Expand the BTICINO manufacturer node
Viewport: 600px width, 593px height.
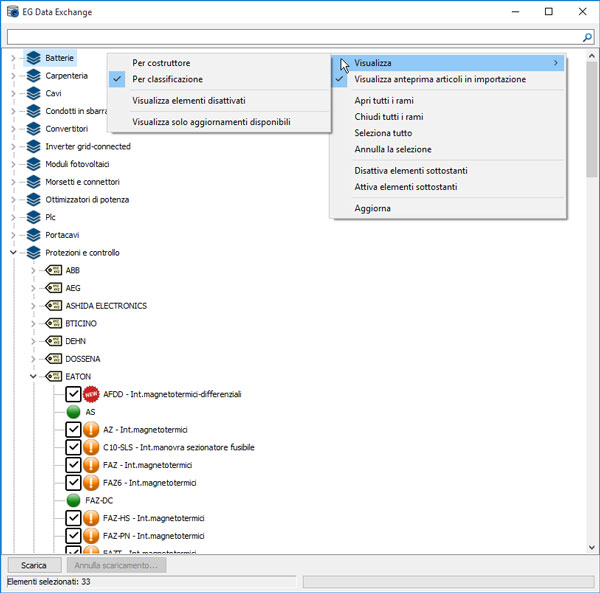33,323
